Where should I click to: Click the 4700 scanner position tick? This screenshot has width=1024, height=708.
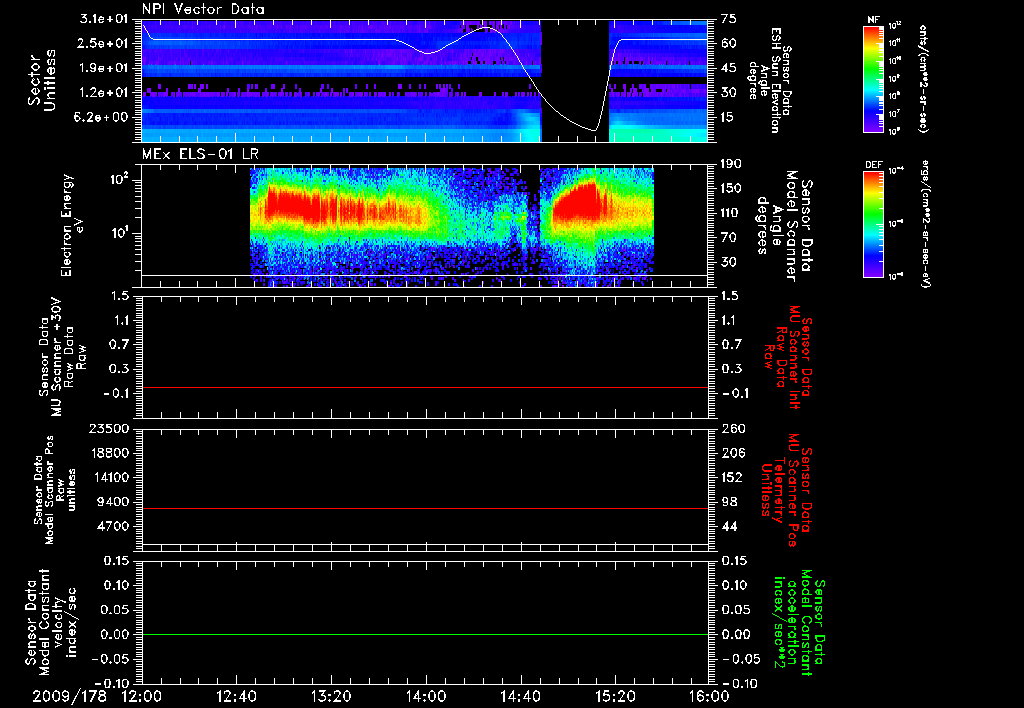click(x=112, y=526)
